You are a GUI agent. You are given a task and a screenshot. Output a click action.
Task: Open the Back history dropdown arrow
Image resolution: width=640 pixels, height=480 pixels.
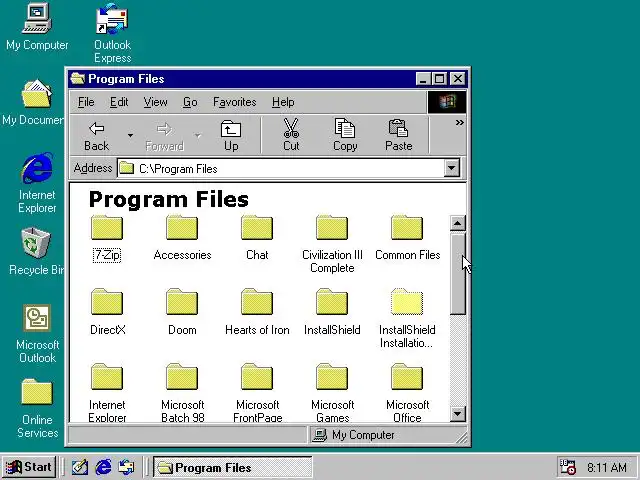(x=130, y=135)
